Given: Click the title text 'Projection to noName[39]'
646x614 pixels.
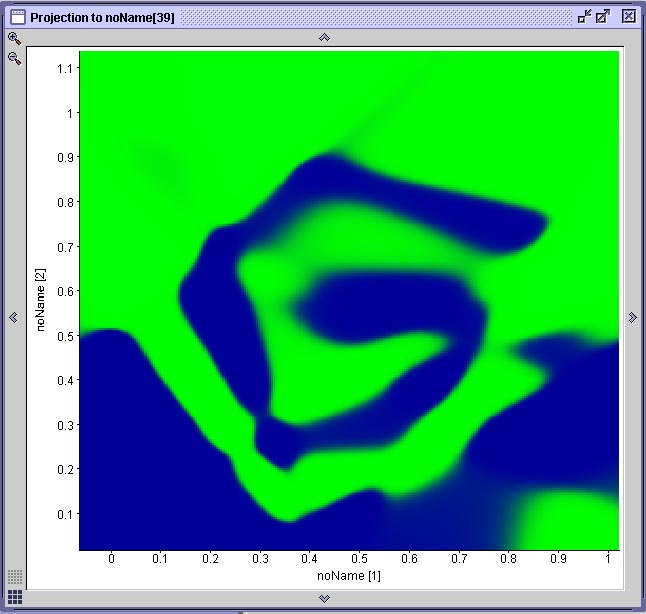Looking at the screenshot, I should (102, 18).
